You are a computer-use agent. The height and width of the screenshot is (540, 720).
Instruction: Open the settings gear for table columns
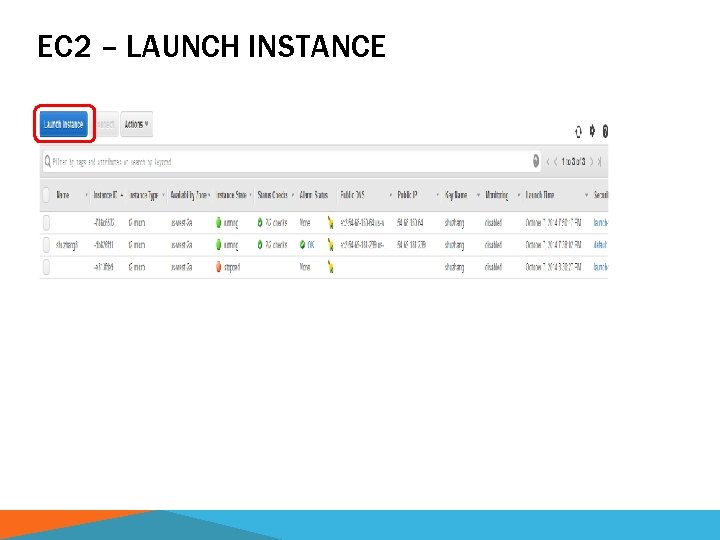click(592, 131)
